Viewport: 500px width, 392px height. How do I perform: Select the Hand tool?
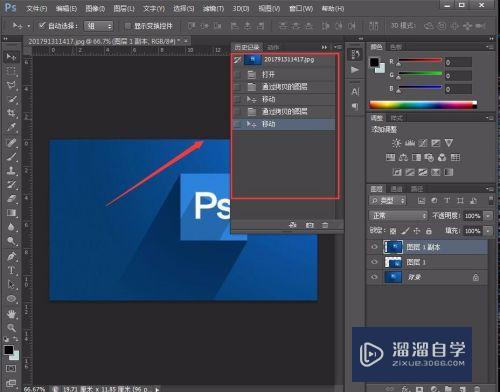[x=11, y=314]
